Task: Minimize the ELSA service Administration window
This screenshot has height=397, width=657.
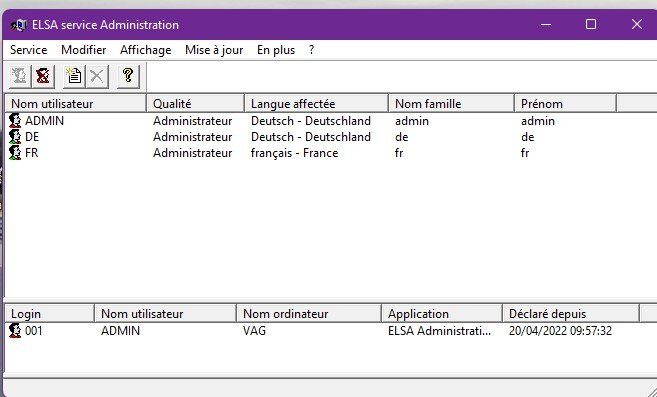Action: (x=546, y=24)
